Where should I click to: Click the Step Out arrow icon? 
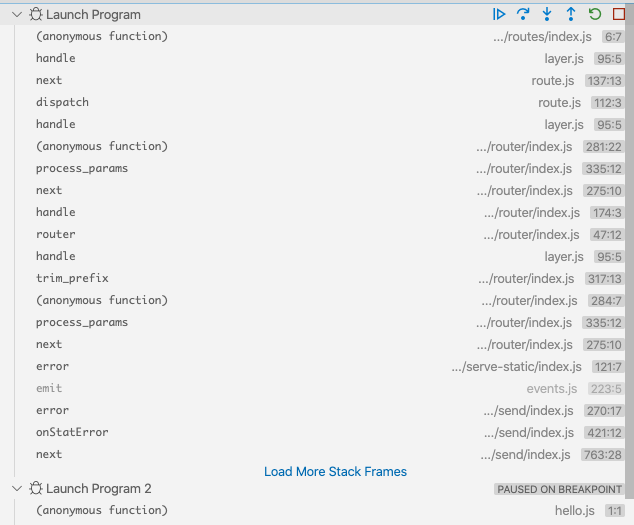coord(571,14)
